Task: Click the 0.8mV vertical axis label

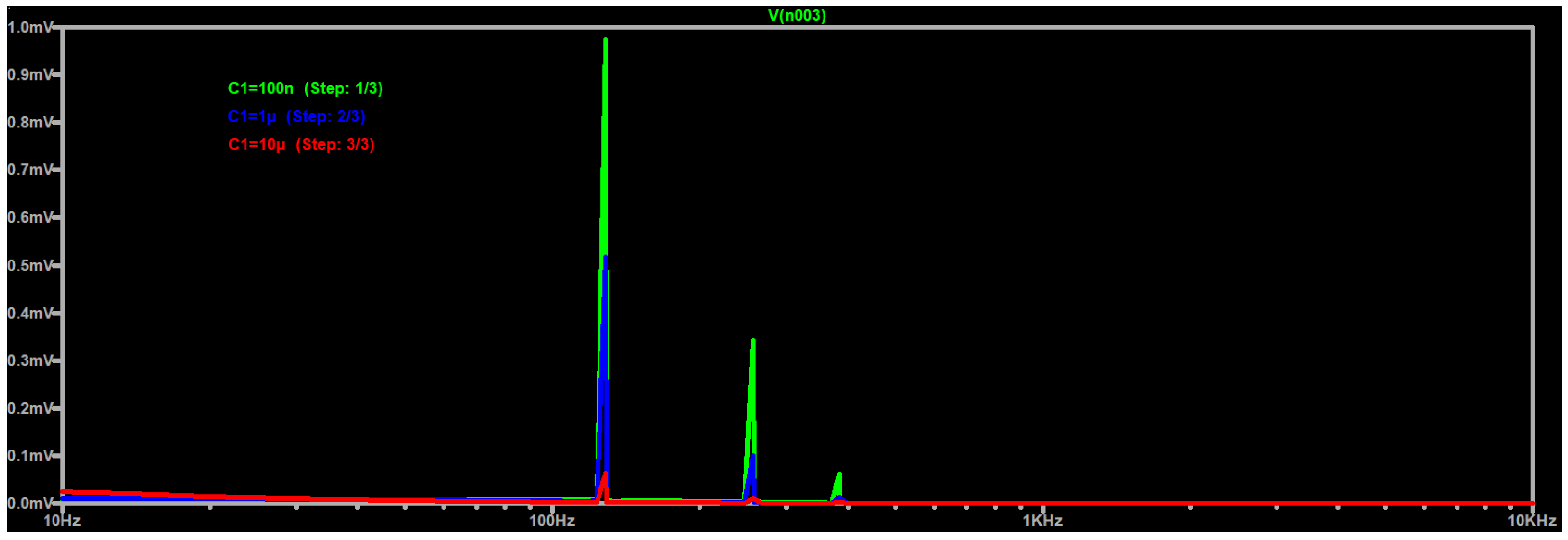Action: 30,122
